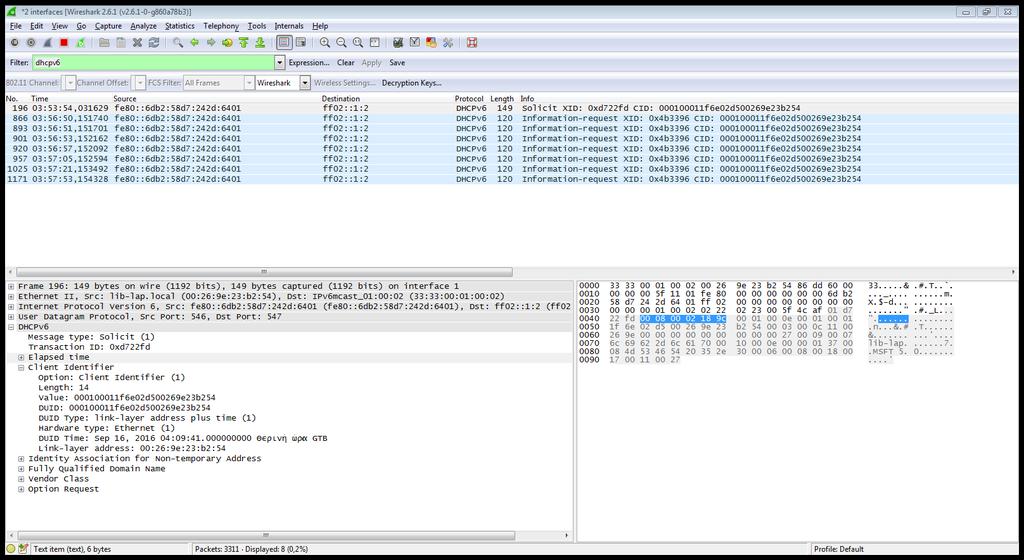This screenshot has width=1024, height=560.
Task: Stop the running capture (red square)
Action: (64, 42)
